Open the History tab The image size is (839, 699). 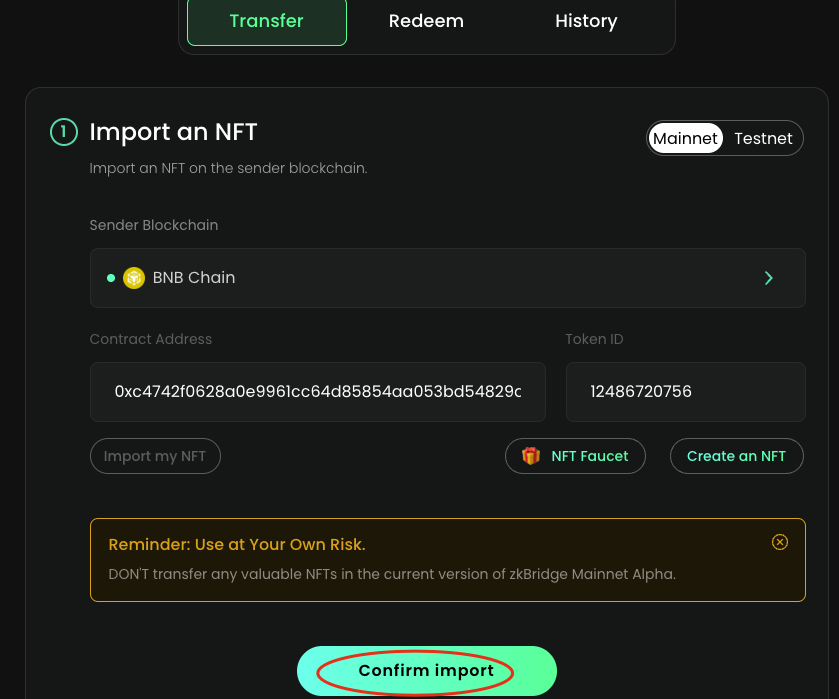pyautogui.click(x=586, y=21)
